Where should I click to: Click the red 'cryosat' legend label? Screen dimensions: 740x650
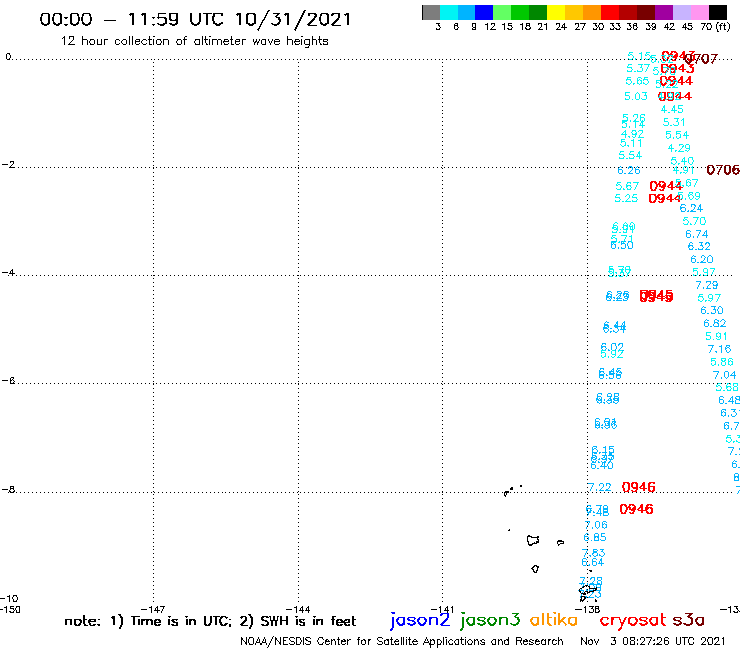tap(633, 620)
